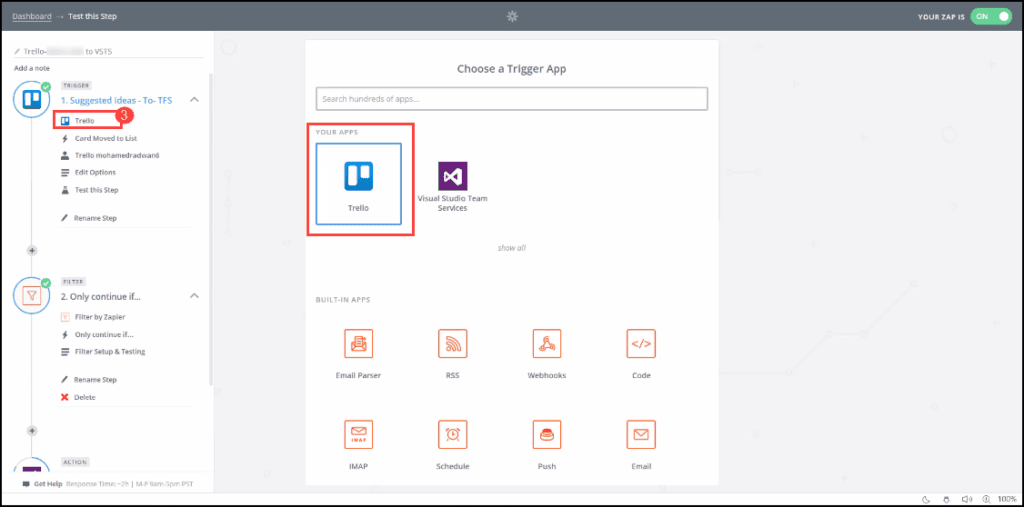The height and width of the screenshot is (507, 1024).
Task: Pick the Email Parser built-in app
Action: (x=358, y=352)
